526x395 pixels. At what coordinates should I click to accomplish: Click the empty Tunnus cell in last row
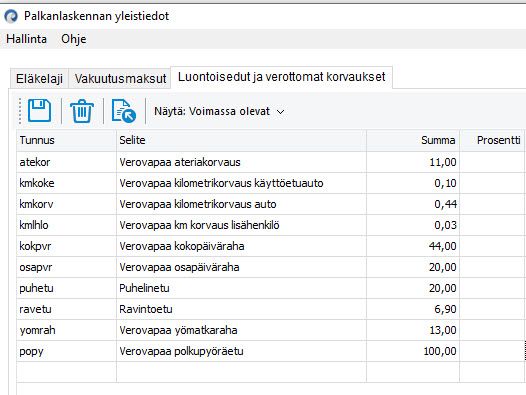[x=66, y=372]
